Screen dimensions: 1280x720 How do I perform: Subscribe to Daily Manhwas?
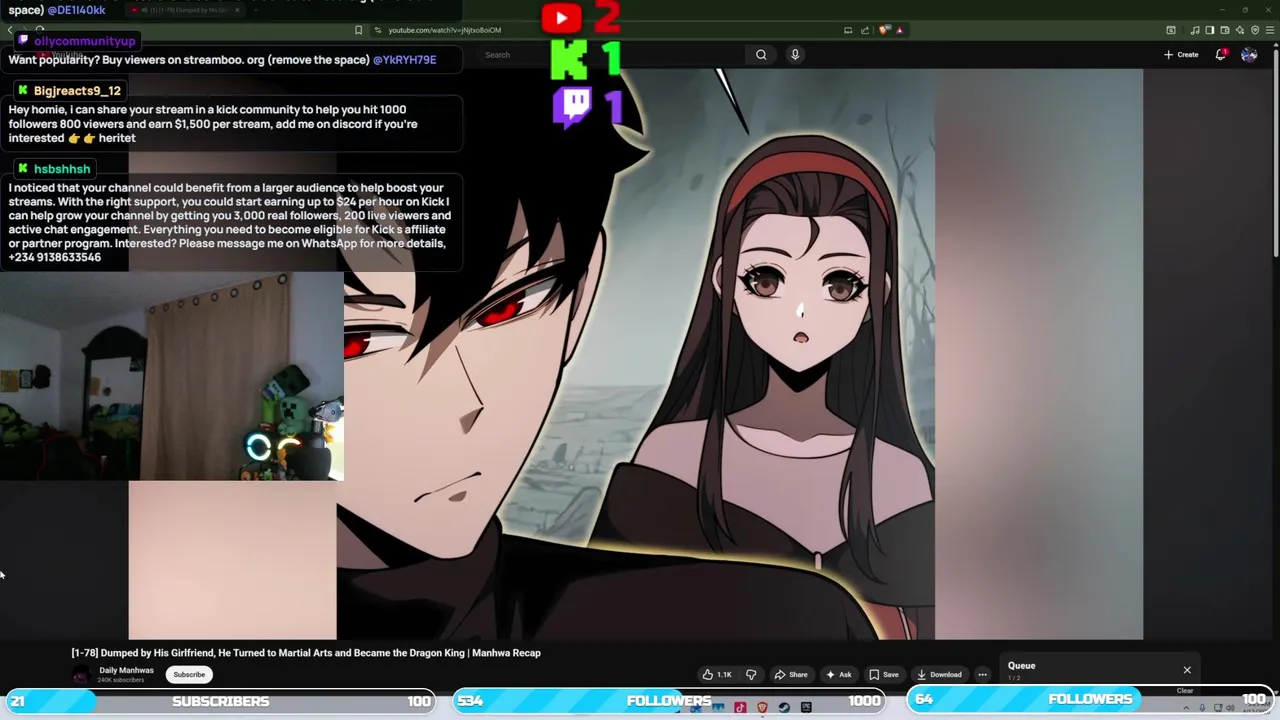(189, 675)
